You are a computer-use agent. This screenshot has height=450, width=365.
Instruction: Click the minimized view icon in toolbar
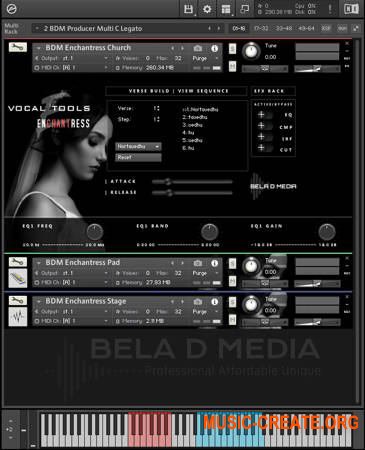(245, 9)
